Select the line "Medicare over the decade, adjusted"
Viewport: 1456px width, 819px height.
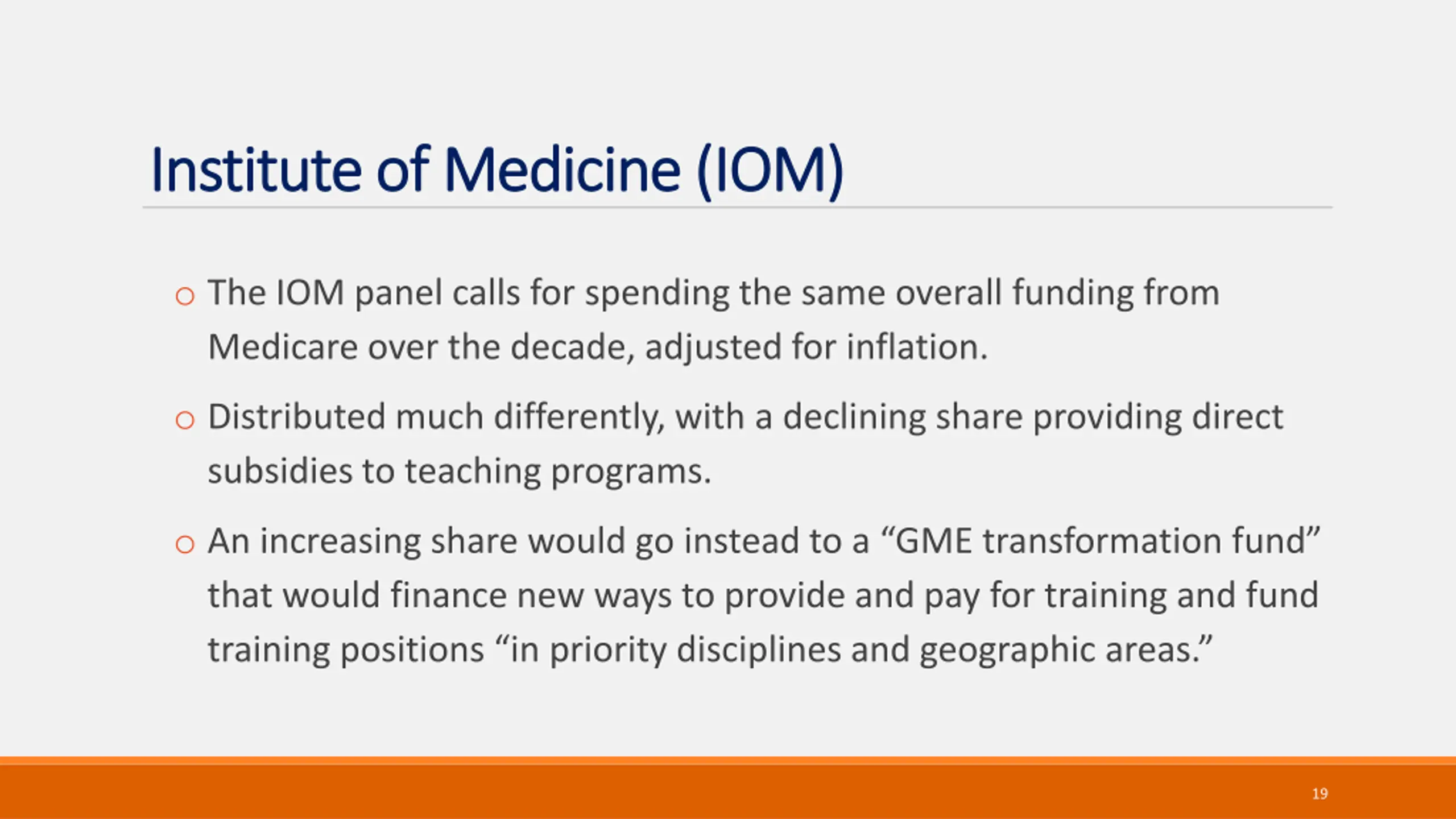[598, 348]
